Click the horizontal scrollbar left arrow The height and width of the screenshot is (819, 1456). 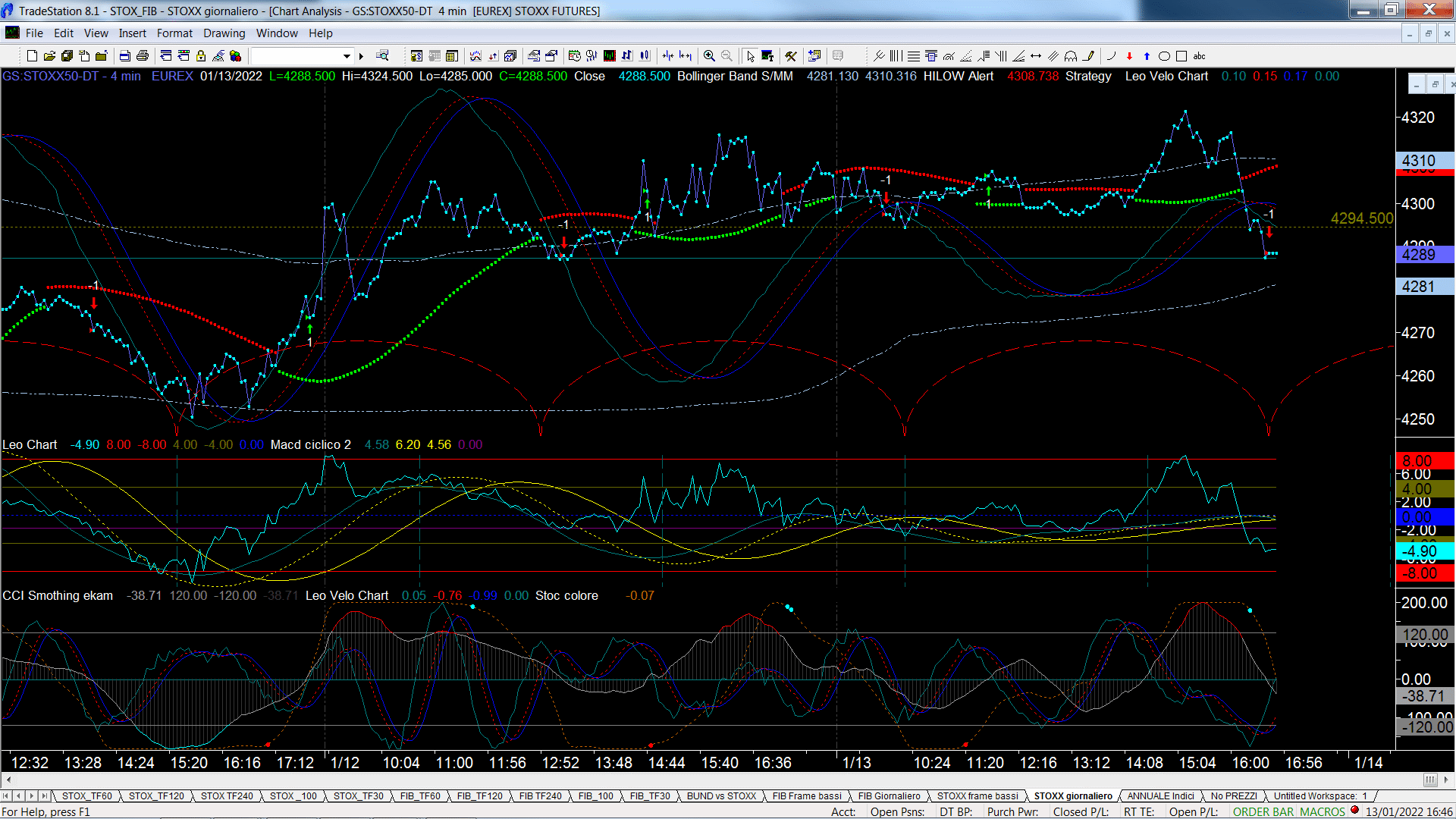coord(8,780)
